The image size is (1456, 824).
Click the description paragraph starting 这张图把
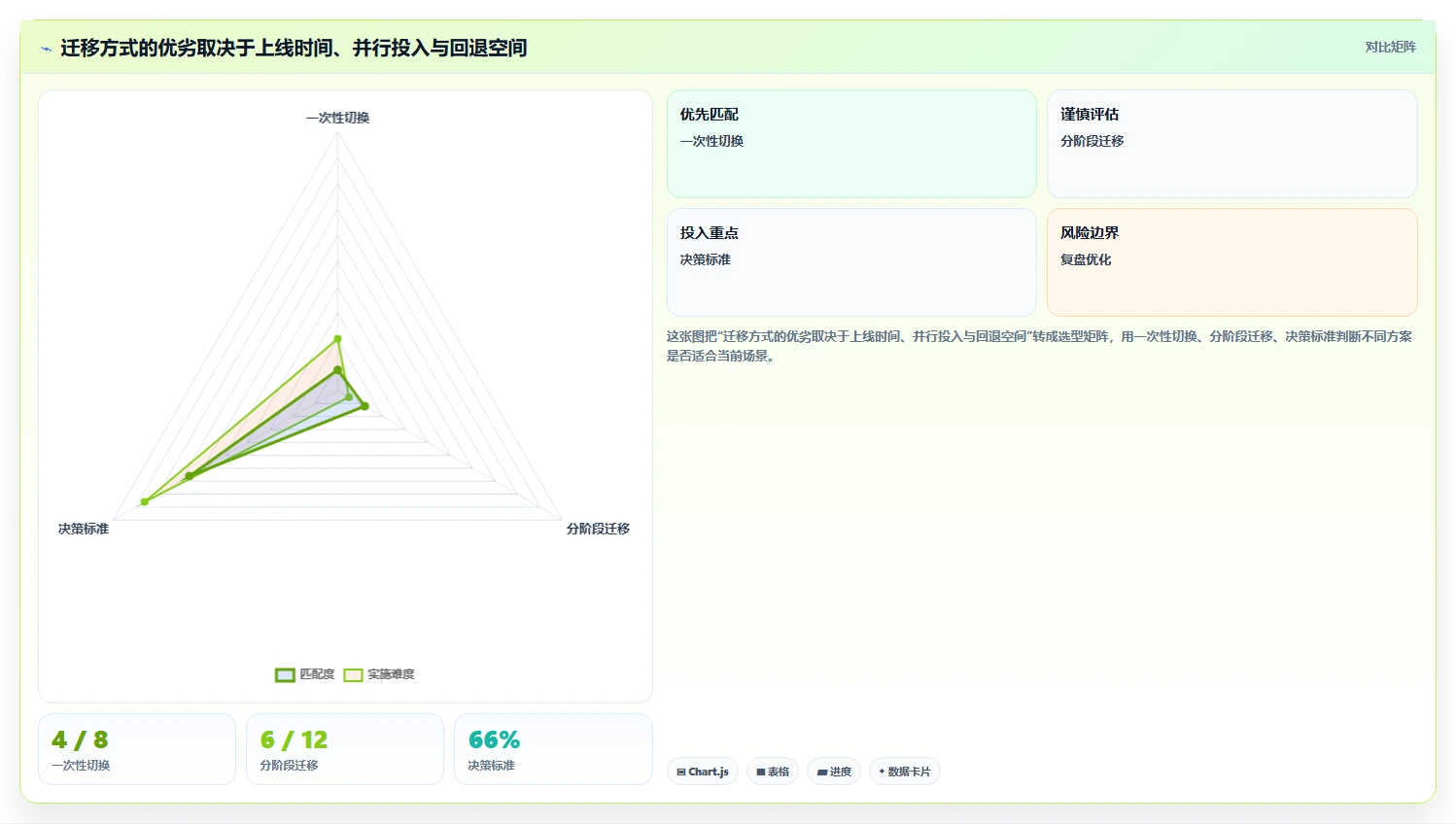1039,346
